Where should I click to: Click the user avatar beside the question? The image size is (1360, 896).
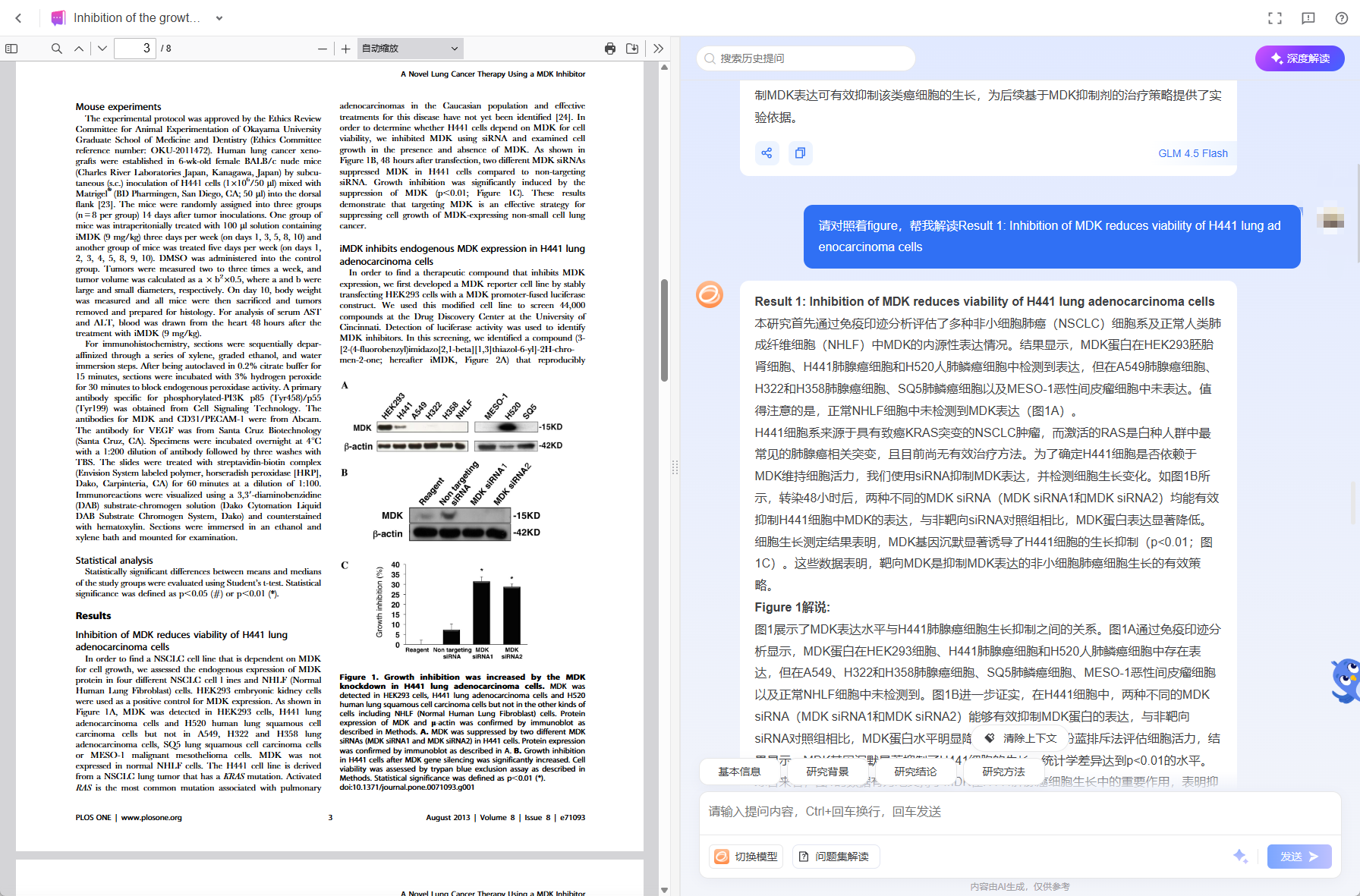point(1330,220)
